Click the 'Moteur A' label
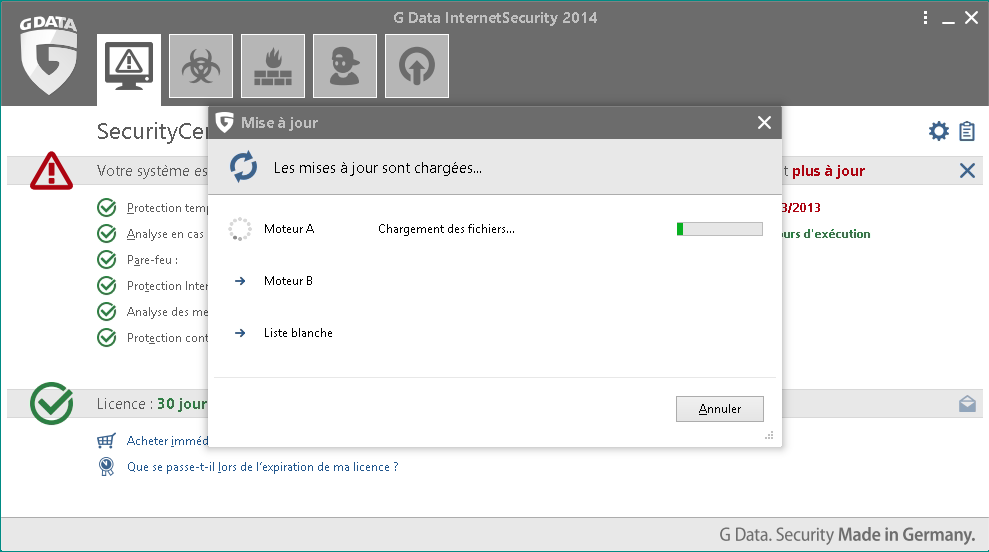 tap(289, 229)
